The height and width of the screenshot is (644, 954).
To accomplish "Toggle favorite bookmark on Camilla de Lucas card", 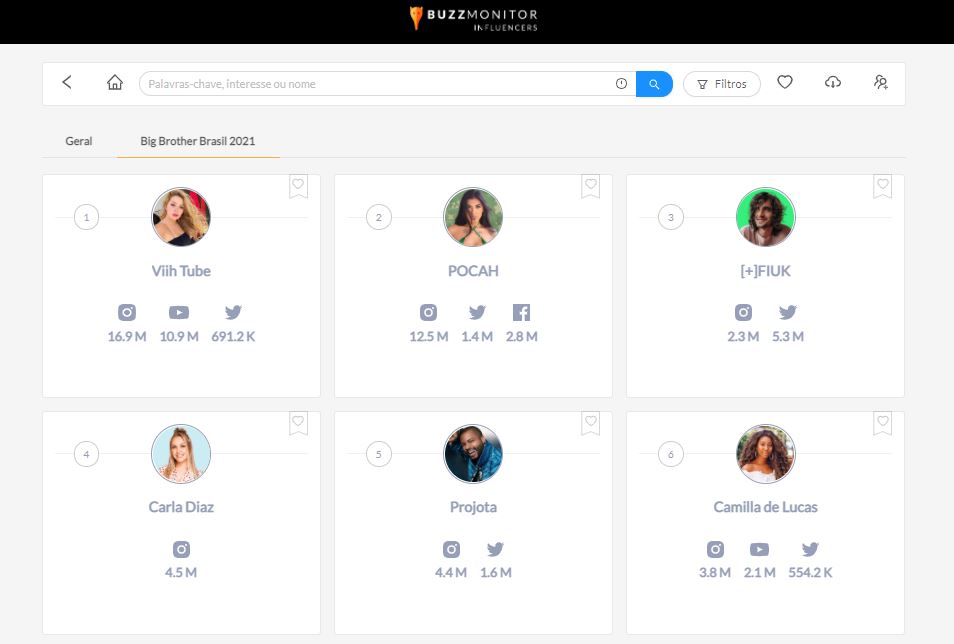I will pos(882,423).
